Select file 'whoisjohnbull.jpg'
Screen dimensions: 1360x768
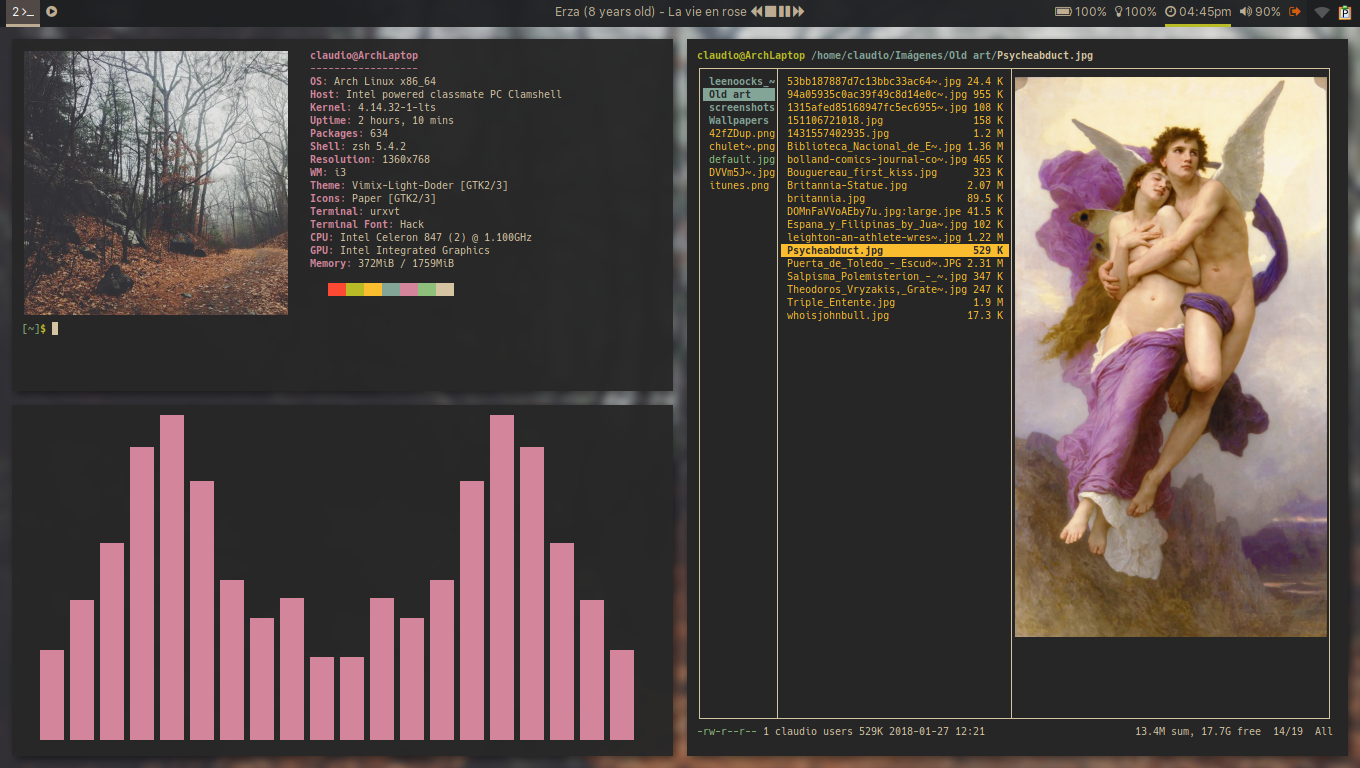tap(895, 315)
